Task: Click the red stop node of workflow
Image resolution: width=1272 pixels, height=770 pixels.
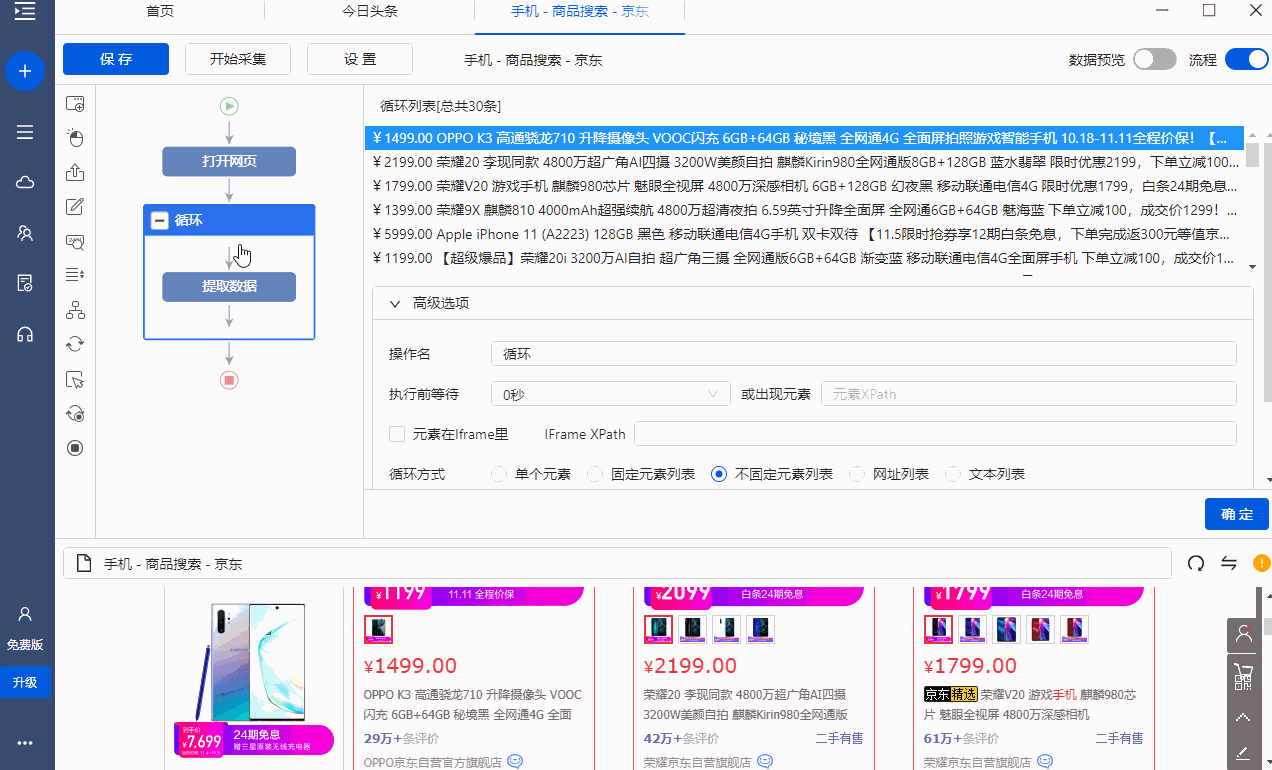Action: click(x=229, y=380)
